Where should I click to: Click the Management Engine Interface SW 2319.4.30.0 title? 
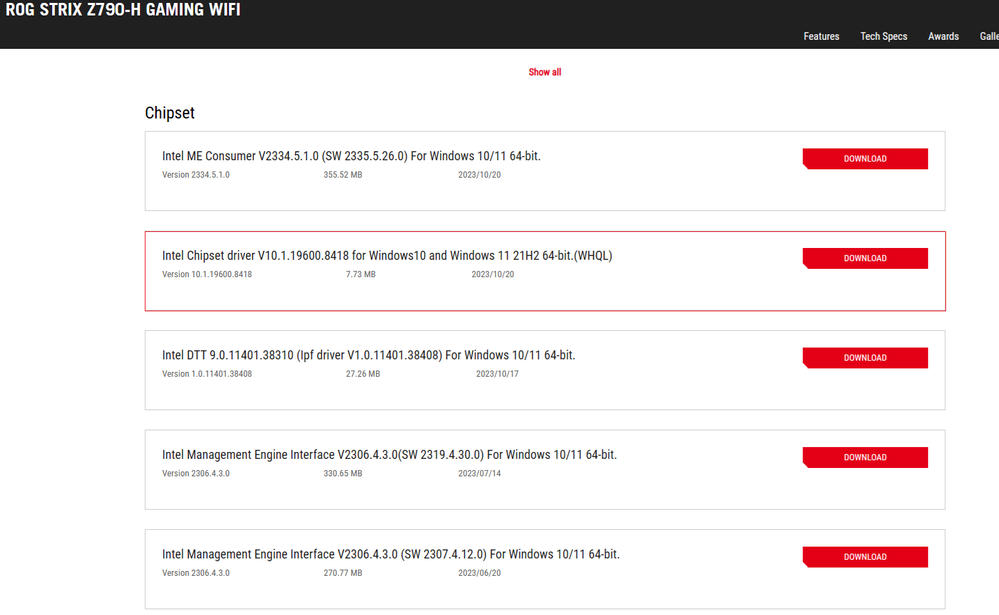point(389,454)
